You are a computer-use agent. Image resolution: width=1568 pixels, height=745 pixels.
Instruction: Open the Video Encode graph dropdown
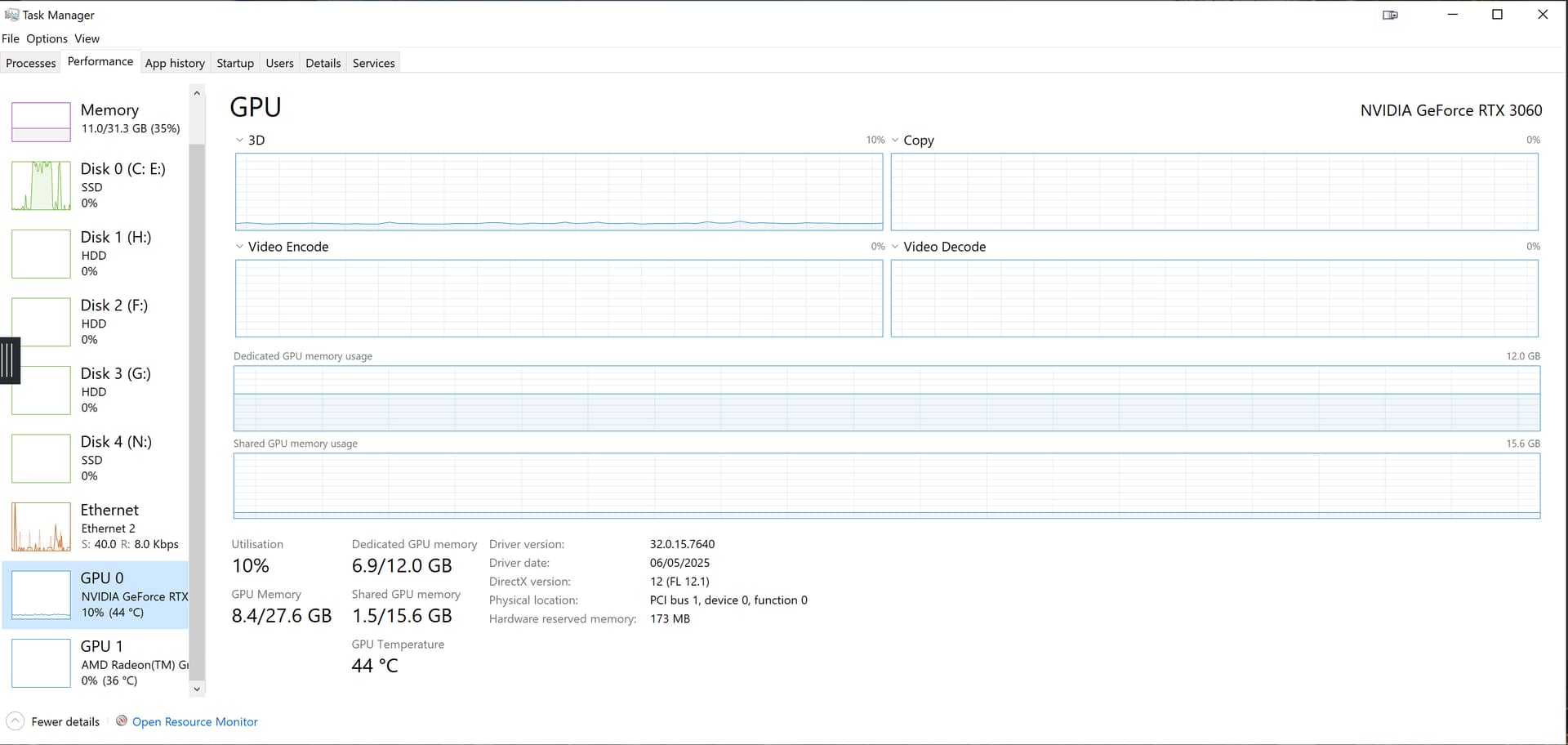[239, 247]
